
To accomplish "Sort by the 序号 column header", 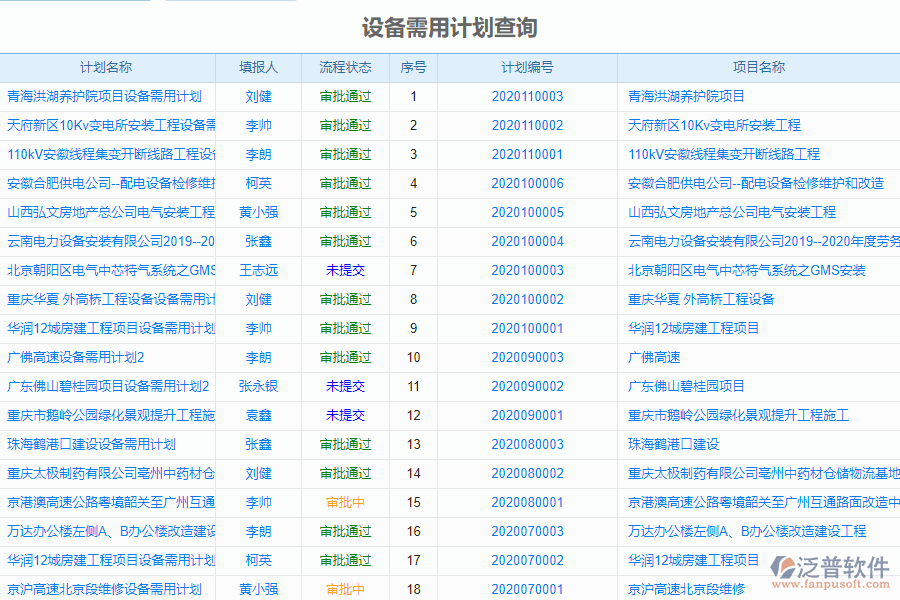I will [408, 68].
